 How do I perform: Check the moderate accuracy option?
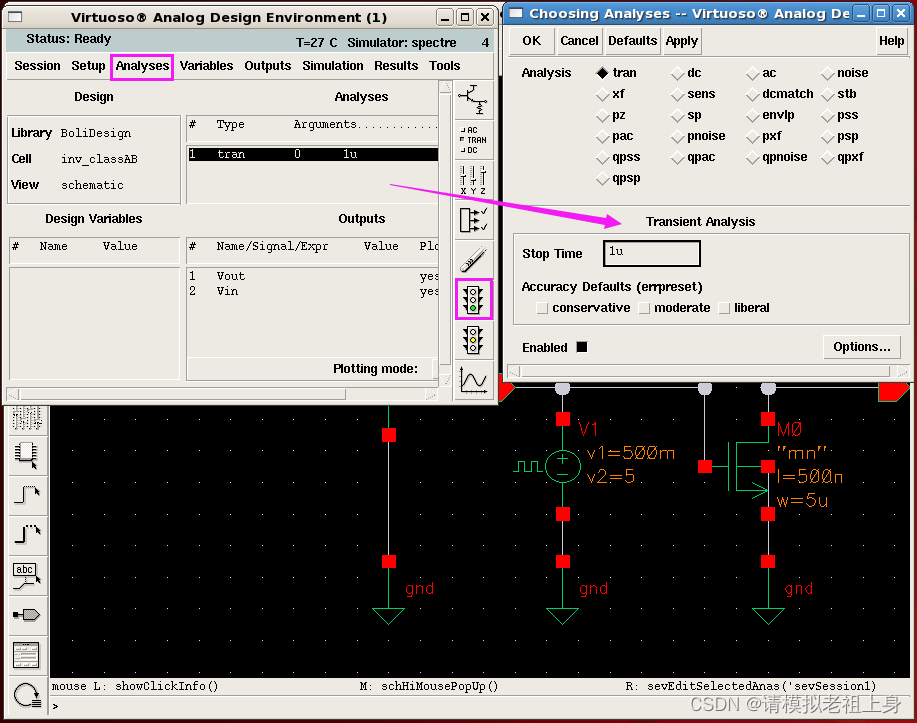(x=644, y=308)
